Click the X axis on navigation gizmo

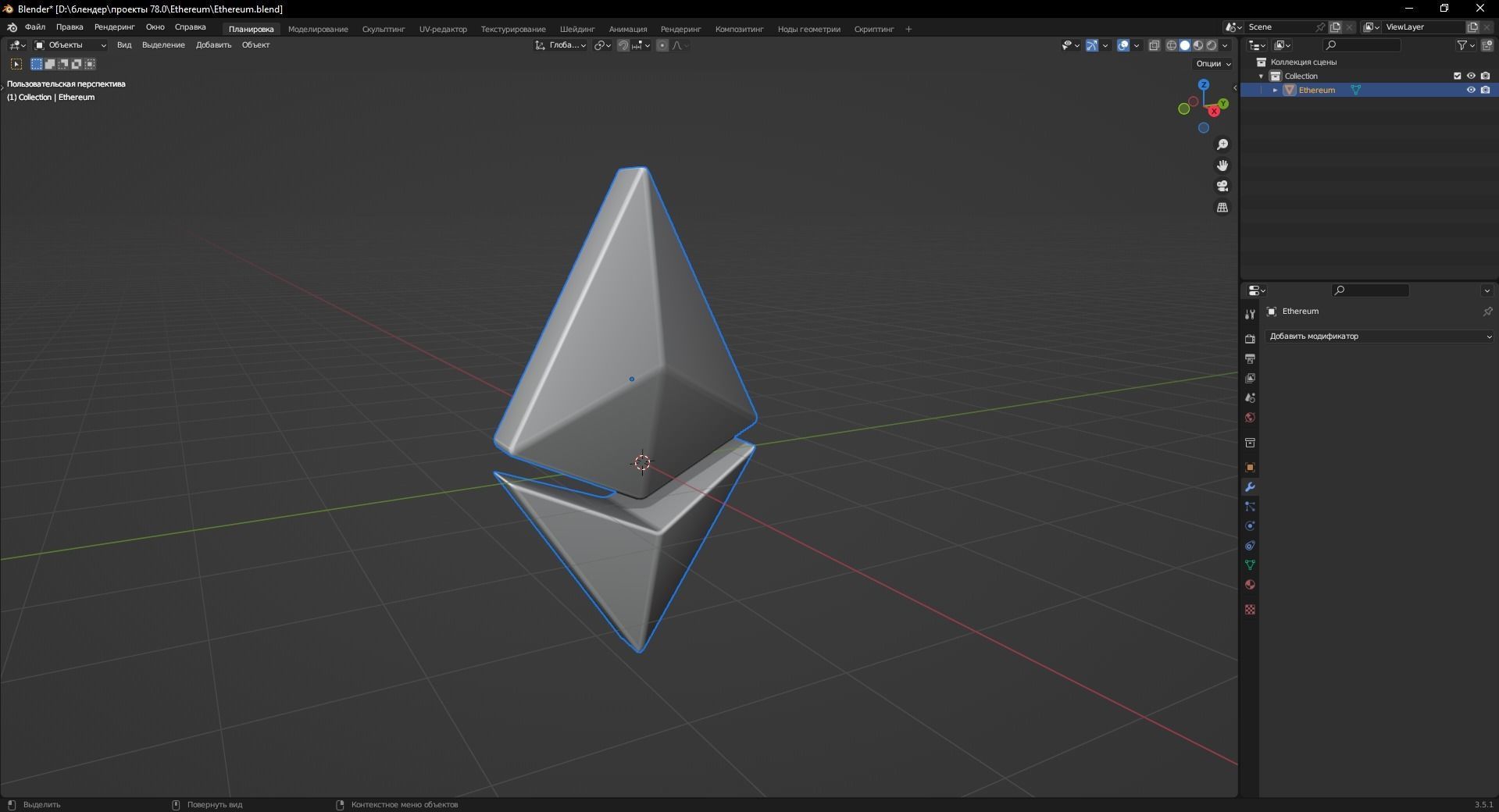[1214, 112]
